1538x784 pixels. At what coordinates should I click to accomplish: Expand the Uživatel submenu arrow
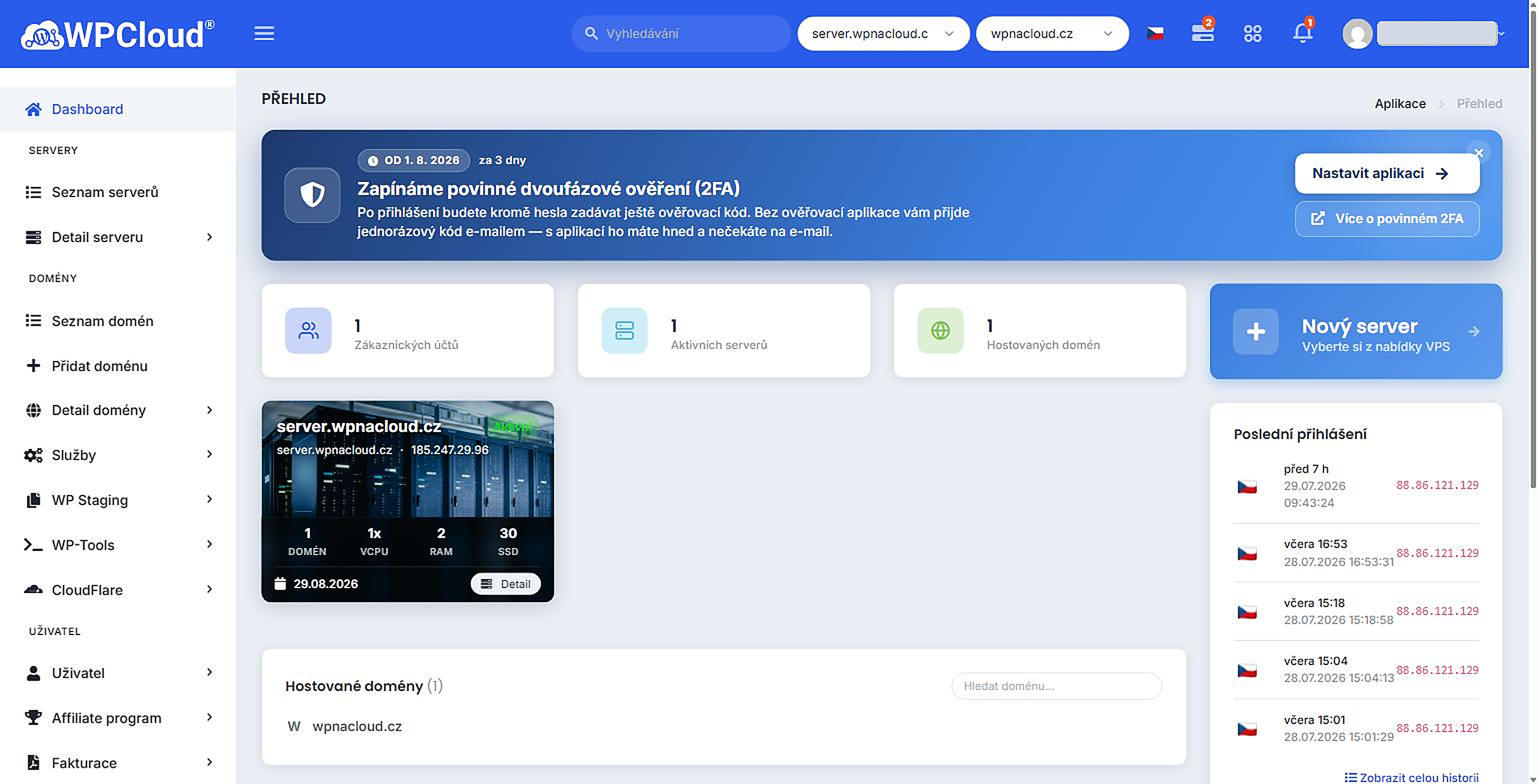coord(209,673)
